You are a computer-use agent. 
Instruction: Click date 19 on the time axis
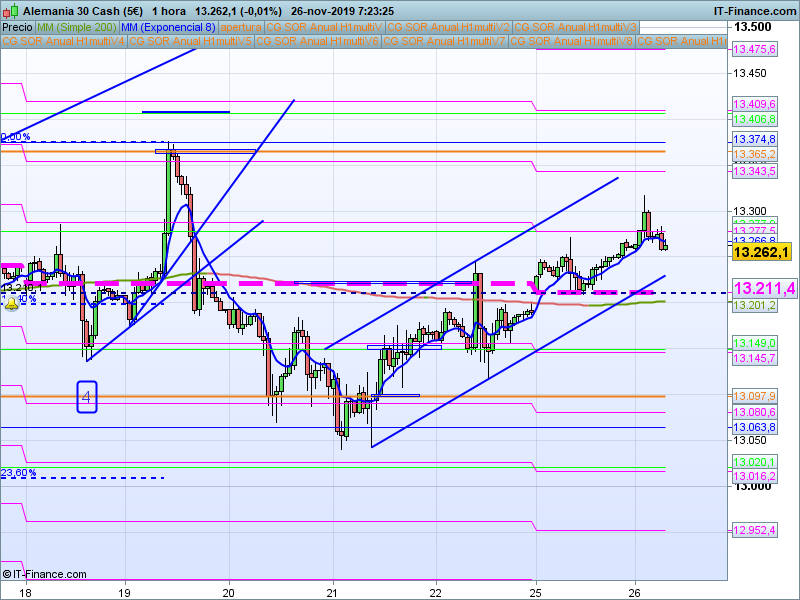124,593
